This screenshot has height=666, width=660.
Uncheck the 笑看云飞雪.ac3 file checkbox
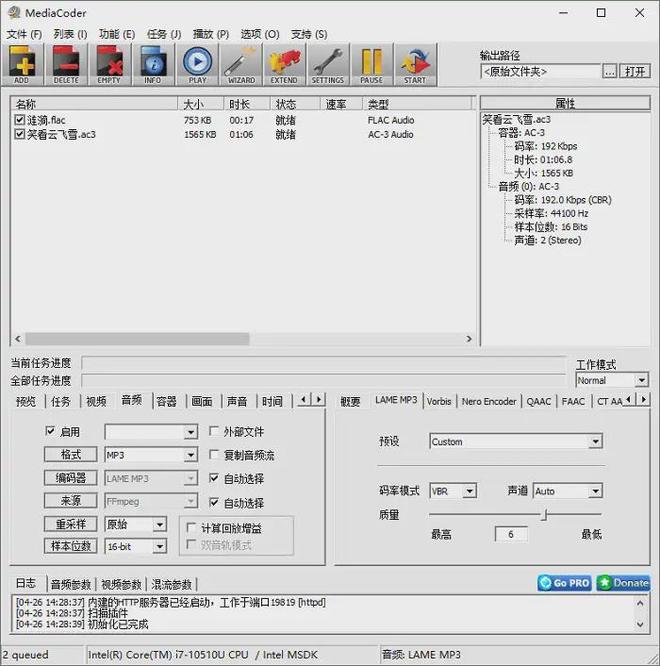click(20, 134)
